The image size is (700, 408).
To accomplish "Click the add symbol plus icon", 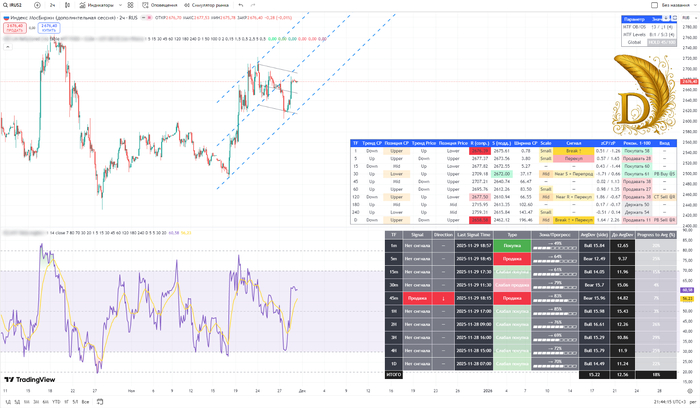I will coord(38,5).
